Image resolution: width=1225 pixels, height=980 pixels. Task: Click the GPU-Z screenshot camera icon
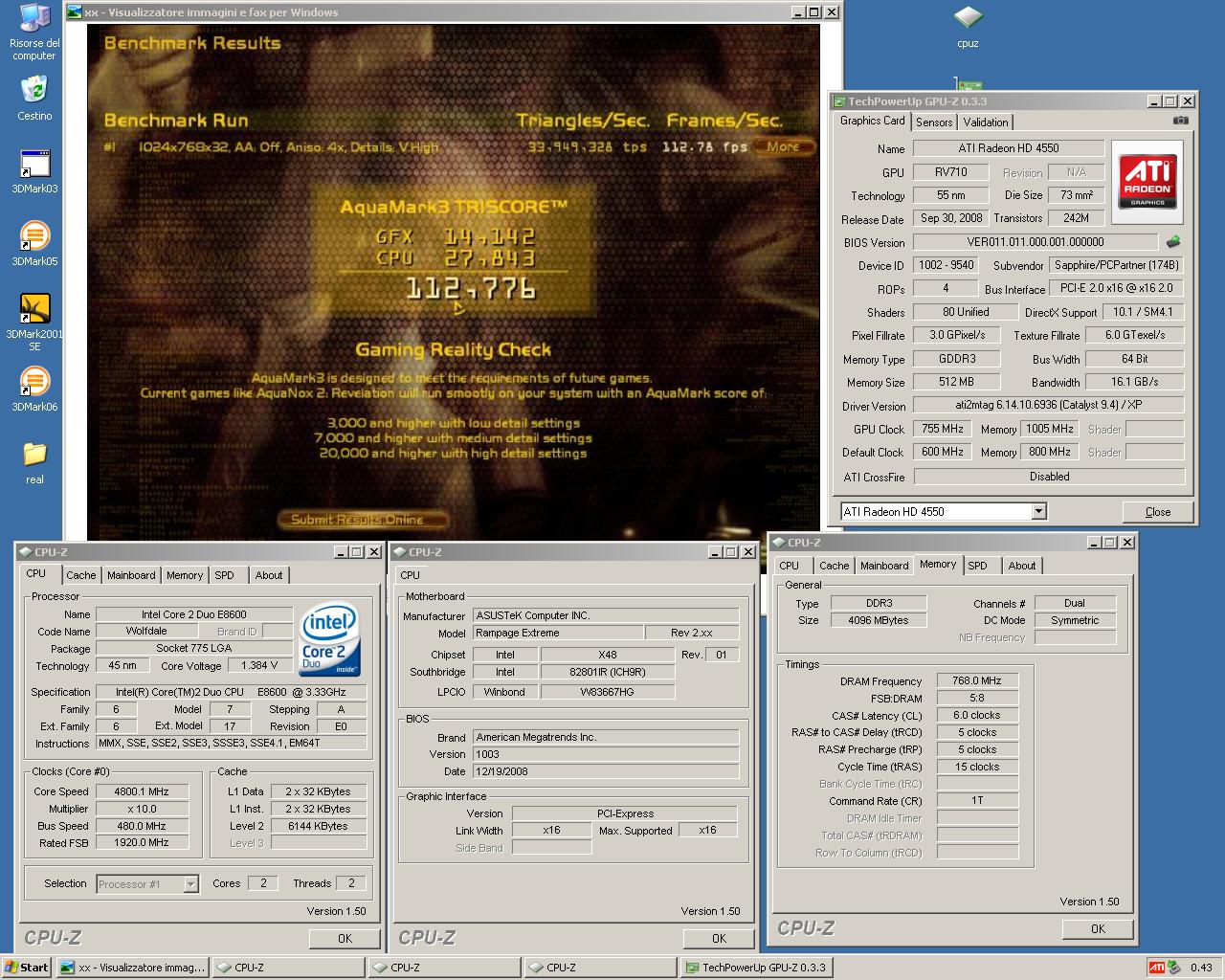coord(1181,121)
